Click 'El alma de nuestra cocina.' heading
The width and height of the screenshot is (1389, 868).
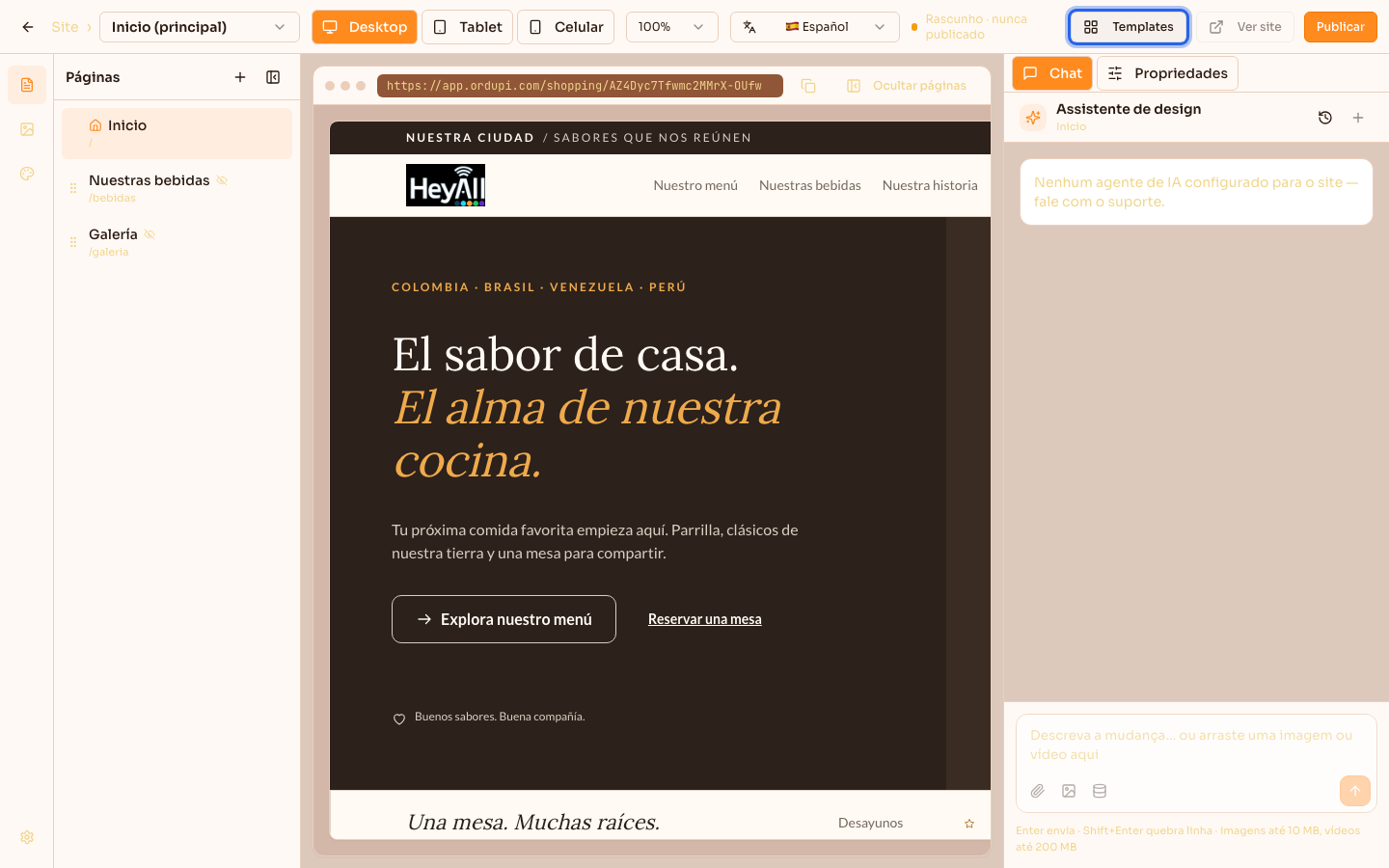(x=587, y=433)
